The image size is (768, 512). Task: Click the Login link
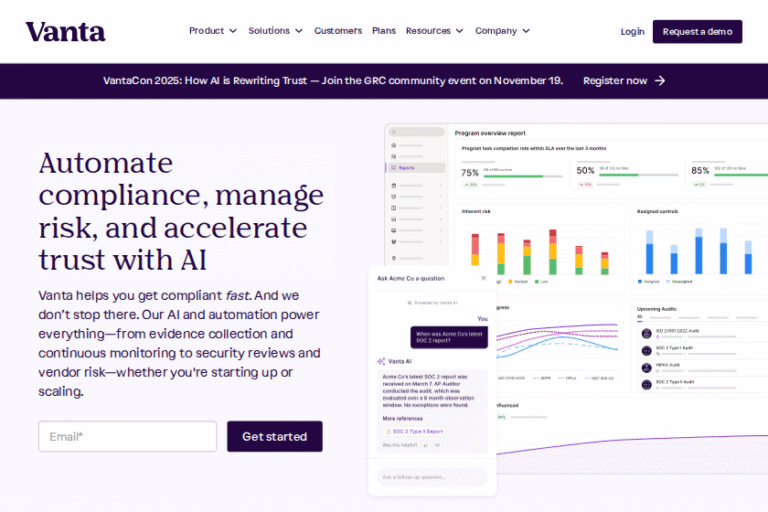click(632, 32)
